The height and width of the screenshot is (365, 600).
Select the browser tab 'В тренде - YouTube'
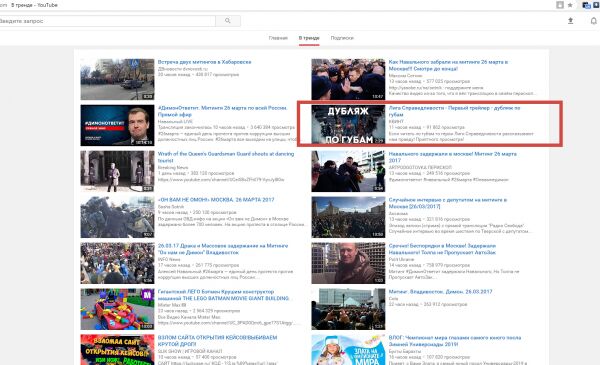coord(34,5)
